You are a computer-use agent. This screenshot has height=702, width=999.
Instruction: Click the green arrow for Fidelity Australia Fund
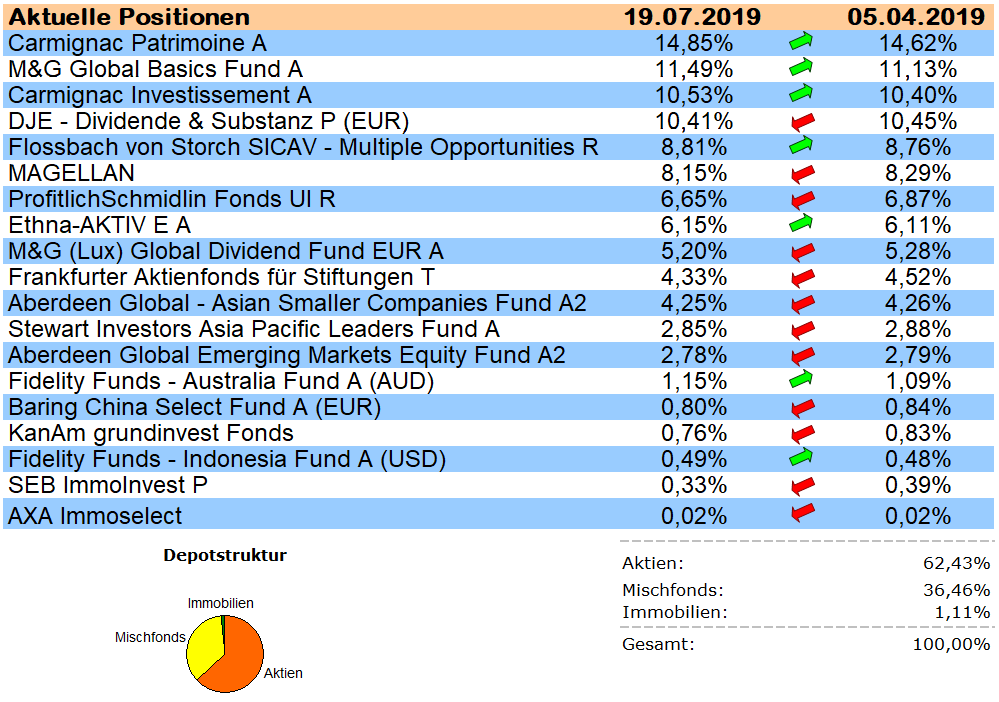(801, 380)
